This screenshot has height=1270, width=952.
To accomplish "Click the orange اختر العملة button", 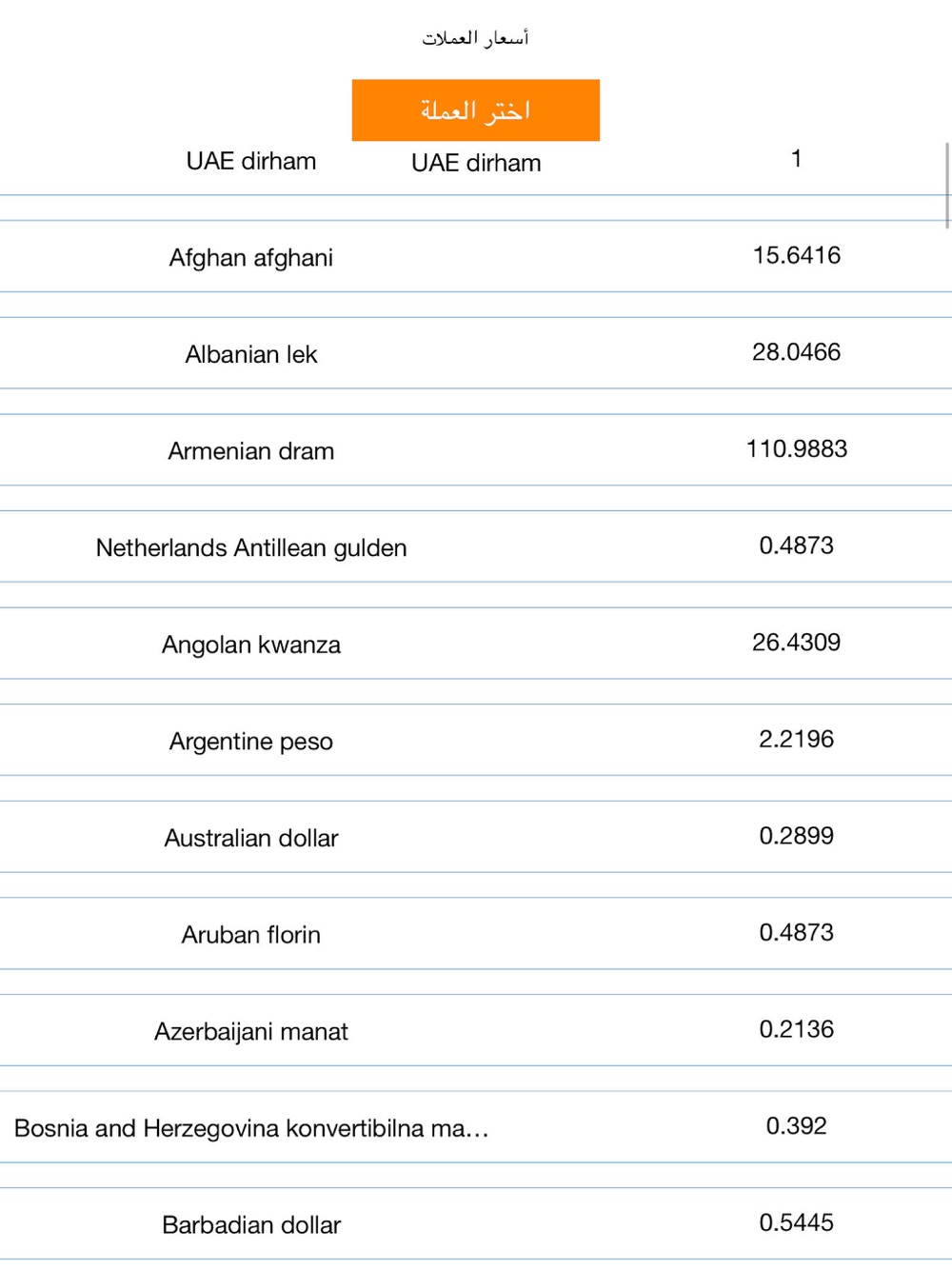I will (x=475, y=110).
